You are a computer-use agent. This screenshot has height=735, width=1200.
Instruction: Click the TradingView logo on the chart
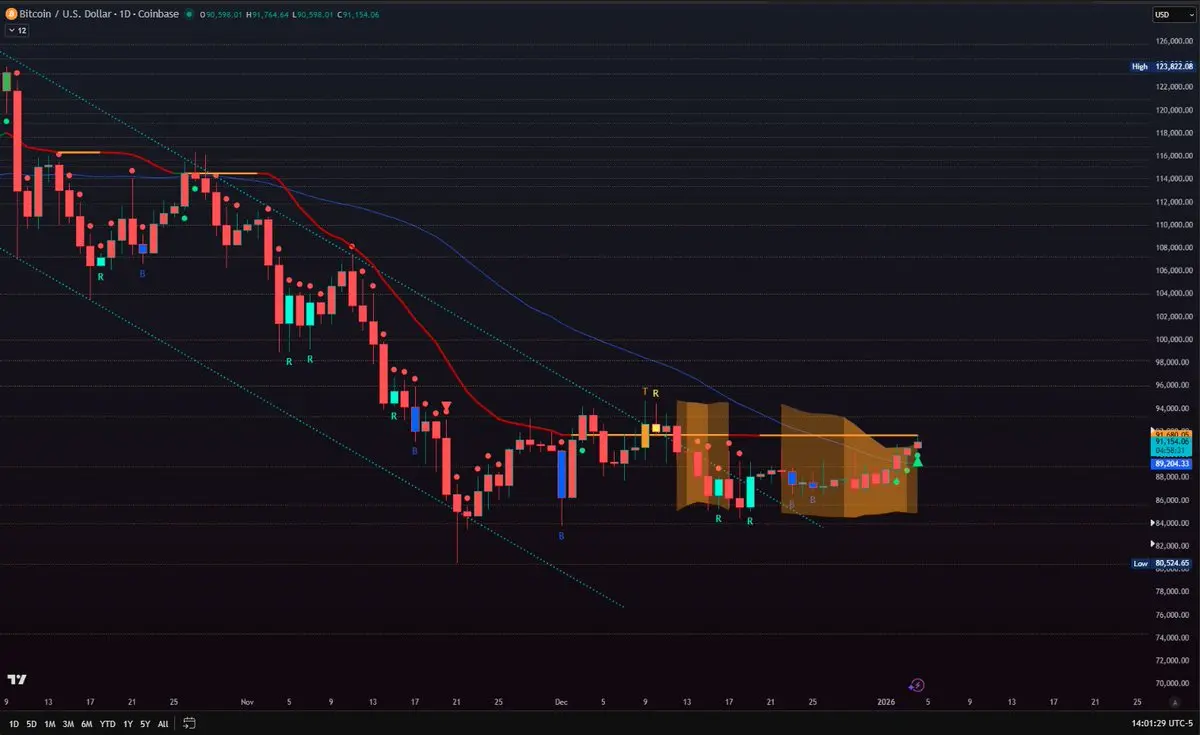tap(16, 678)
